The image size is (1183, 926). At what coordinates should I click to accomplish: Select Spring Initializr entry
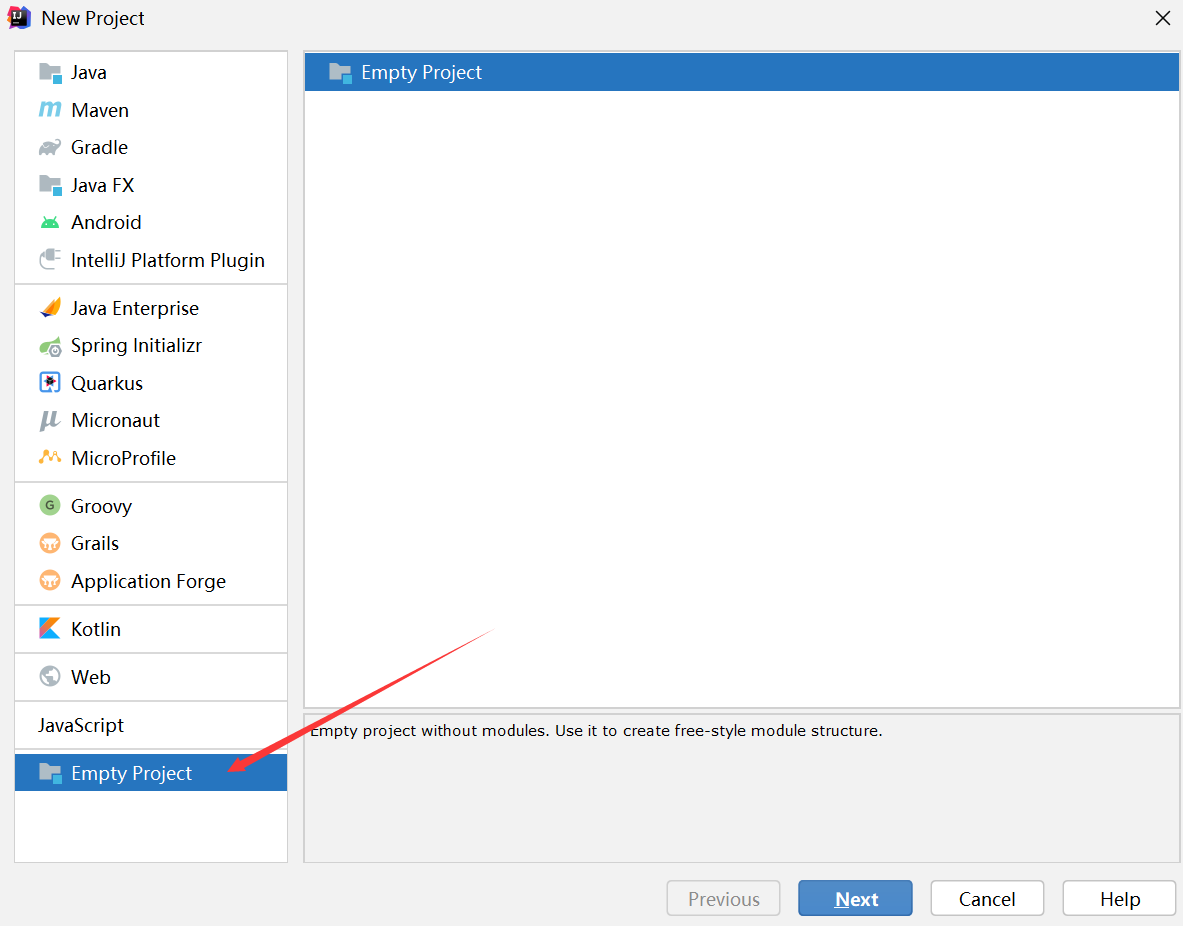[151, 346]
